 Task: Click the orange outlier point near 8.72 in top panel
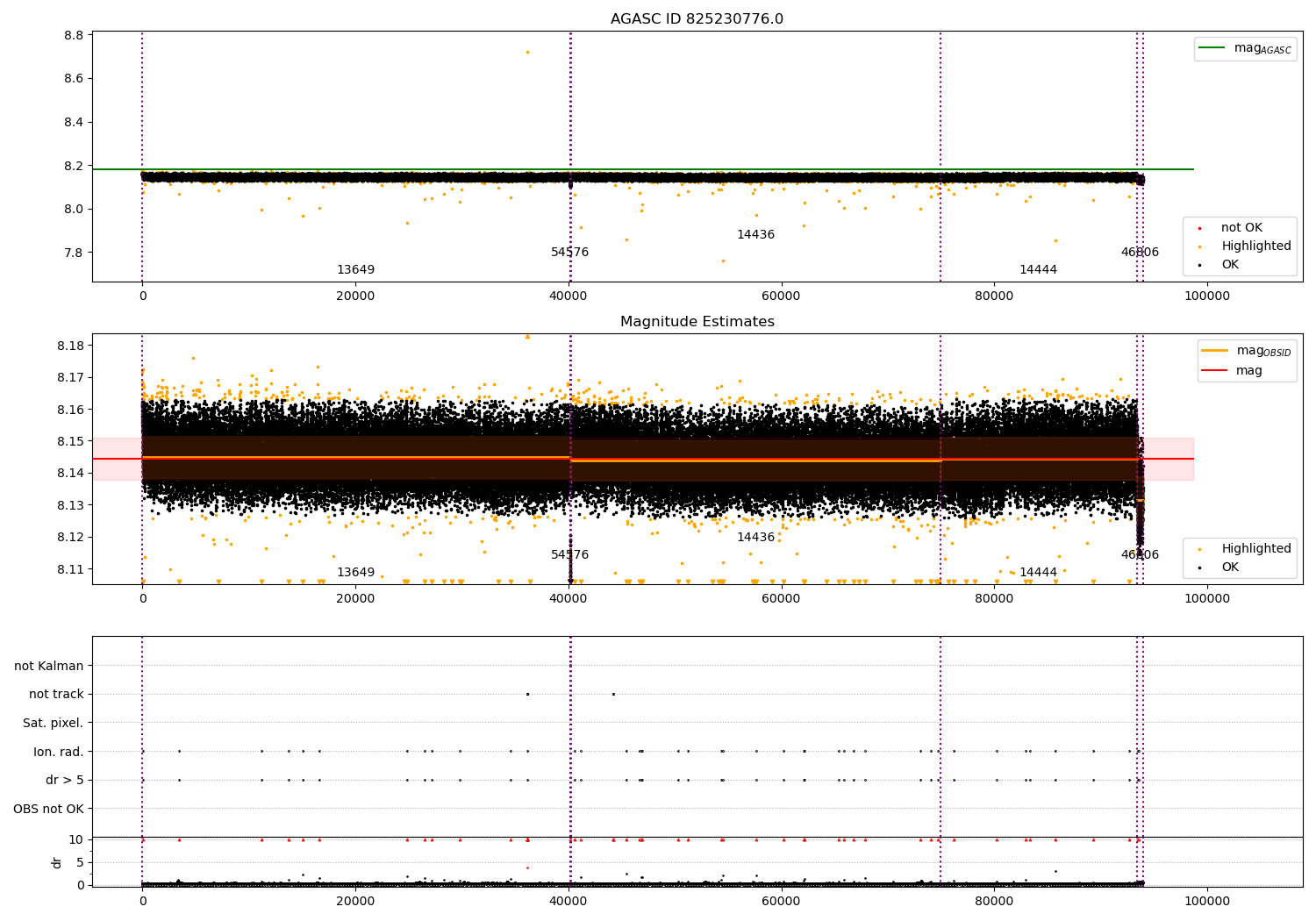click(x=527, y=52)
